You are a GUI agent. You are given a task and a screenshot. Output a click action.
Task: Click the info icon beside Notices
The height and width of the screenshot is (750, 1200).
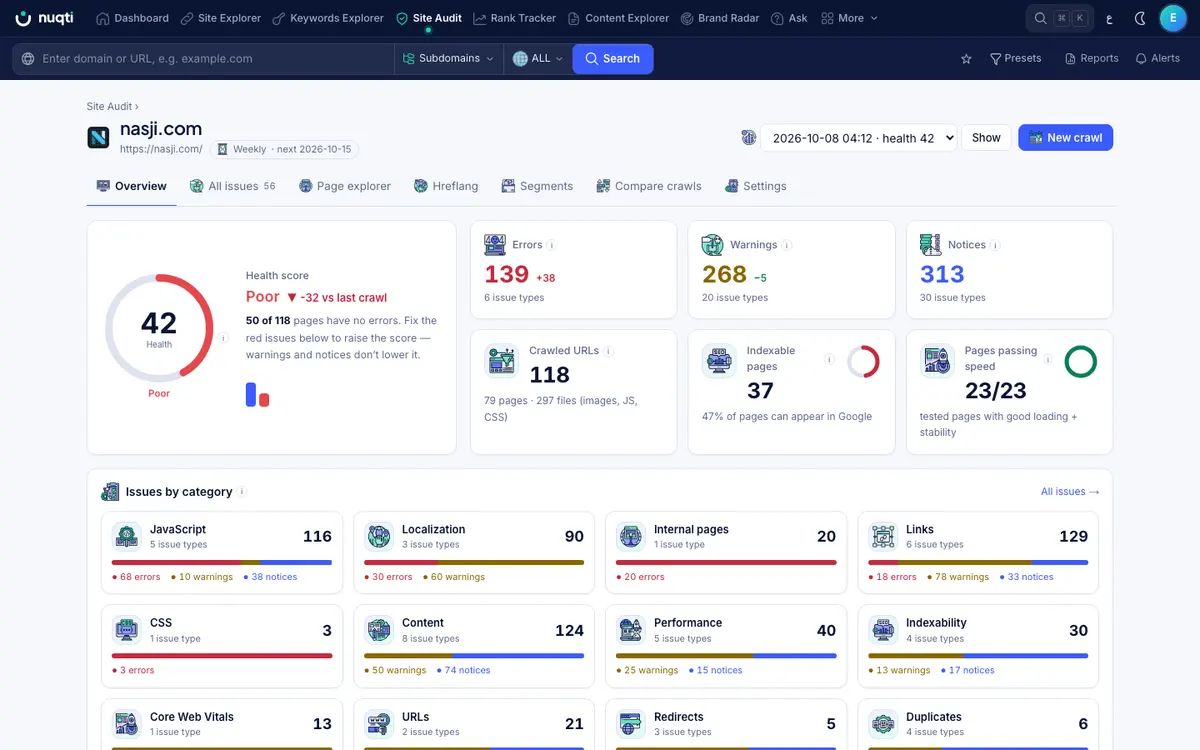pos(996,245)
